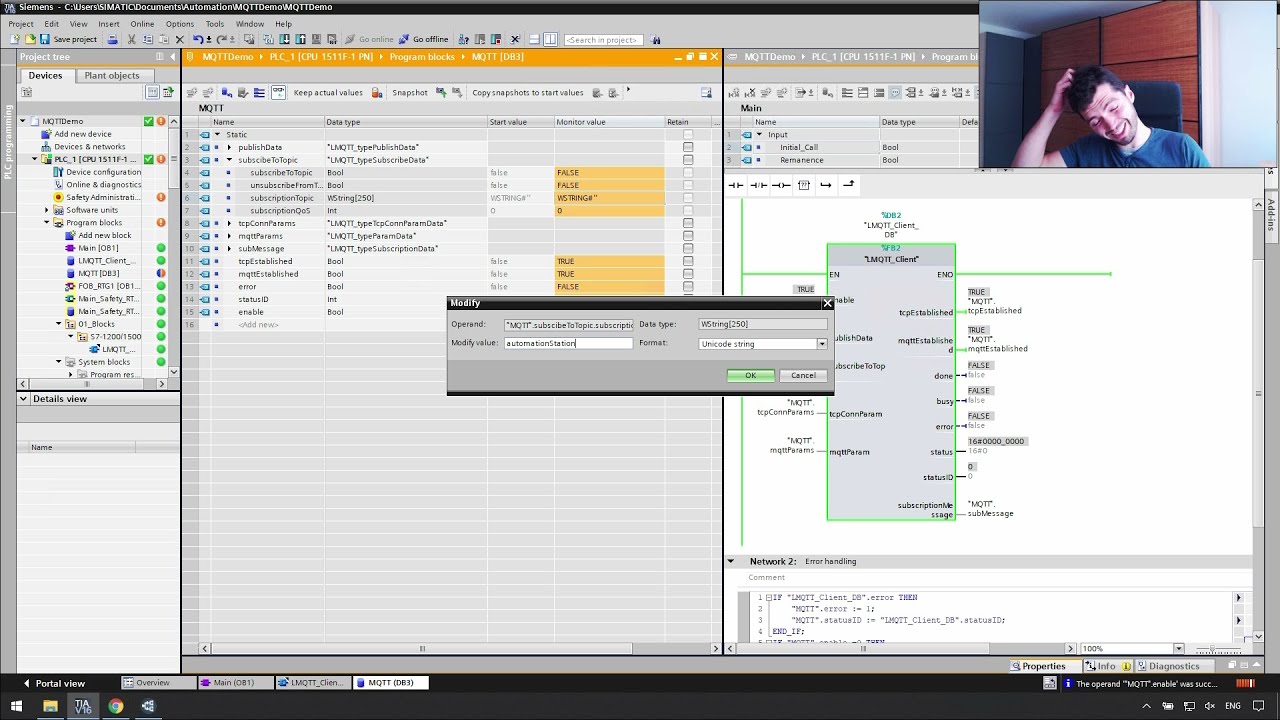The height and width of the screenshot is (720, 1280).
Task: Click the Delete X icon in main toolbar
Action: coord(180,39)
